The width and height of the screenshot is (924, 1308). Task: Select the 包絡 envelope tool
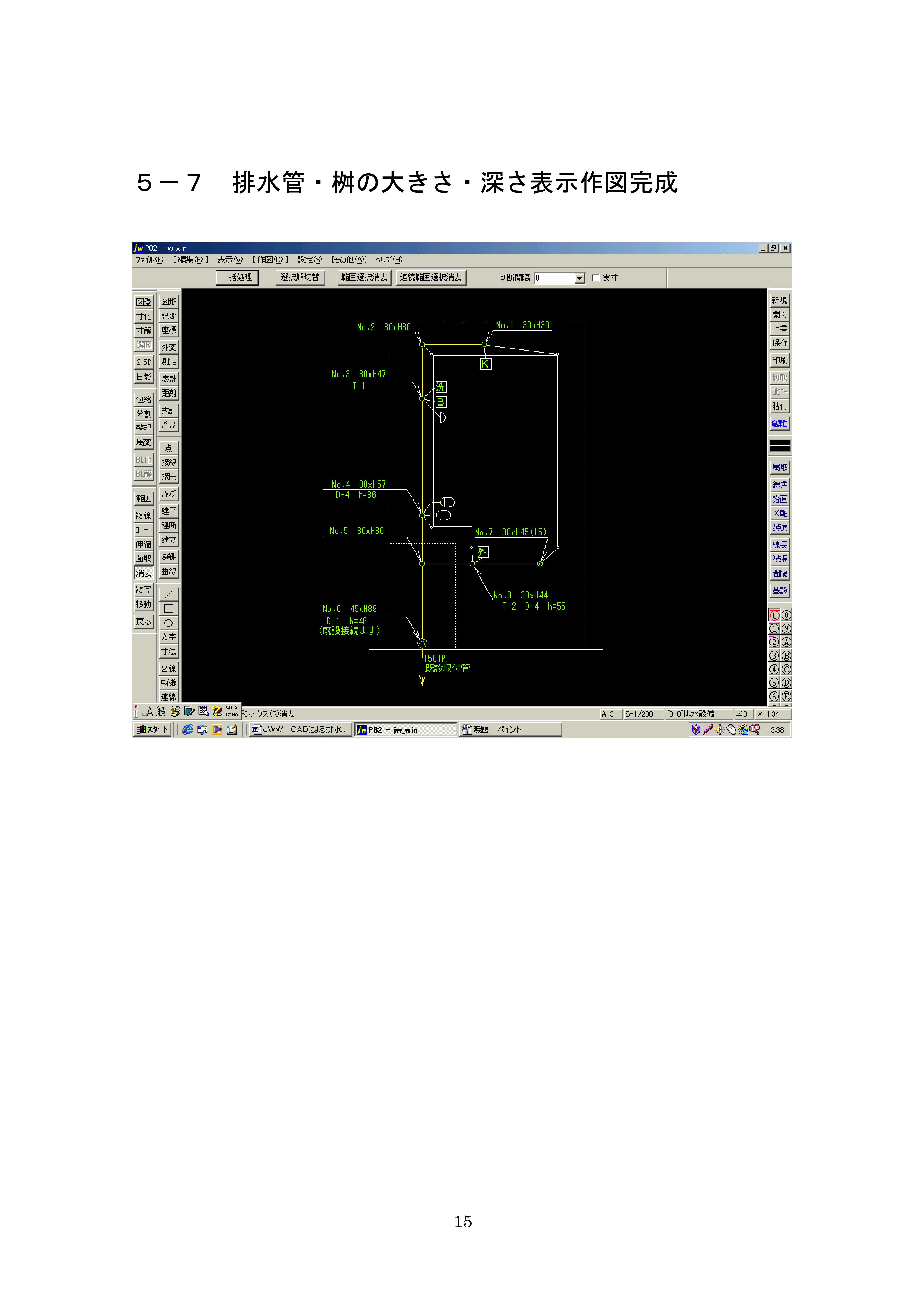144,399
